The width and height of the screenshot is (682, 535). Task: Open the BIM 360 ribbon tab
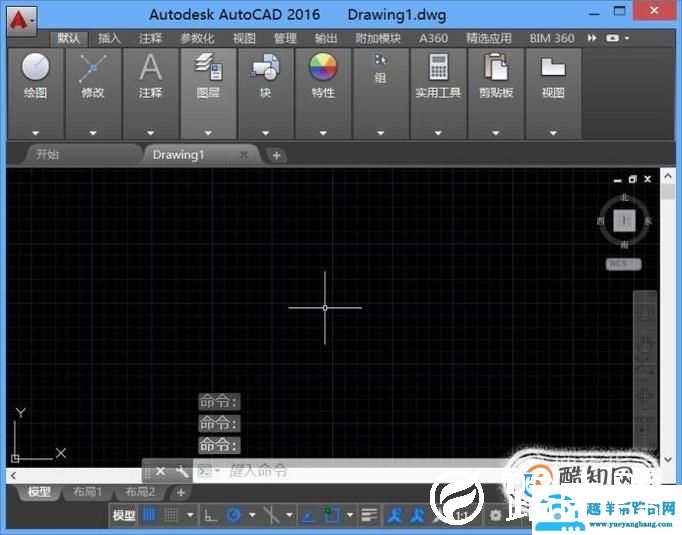coord(552,39)
